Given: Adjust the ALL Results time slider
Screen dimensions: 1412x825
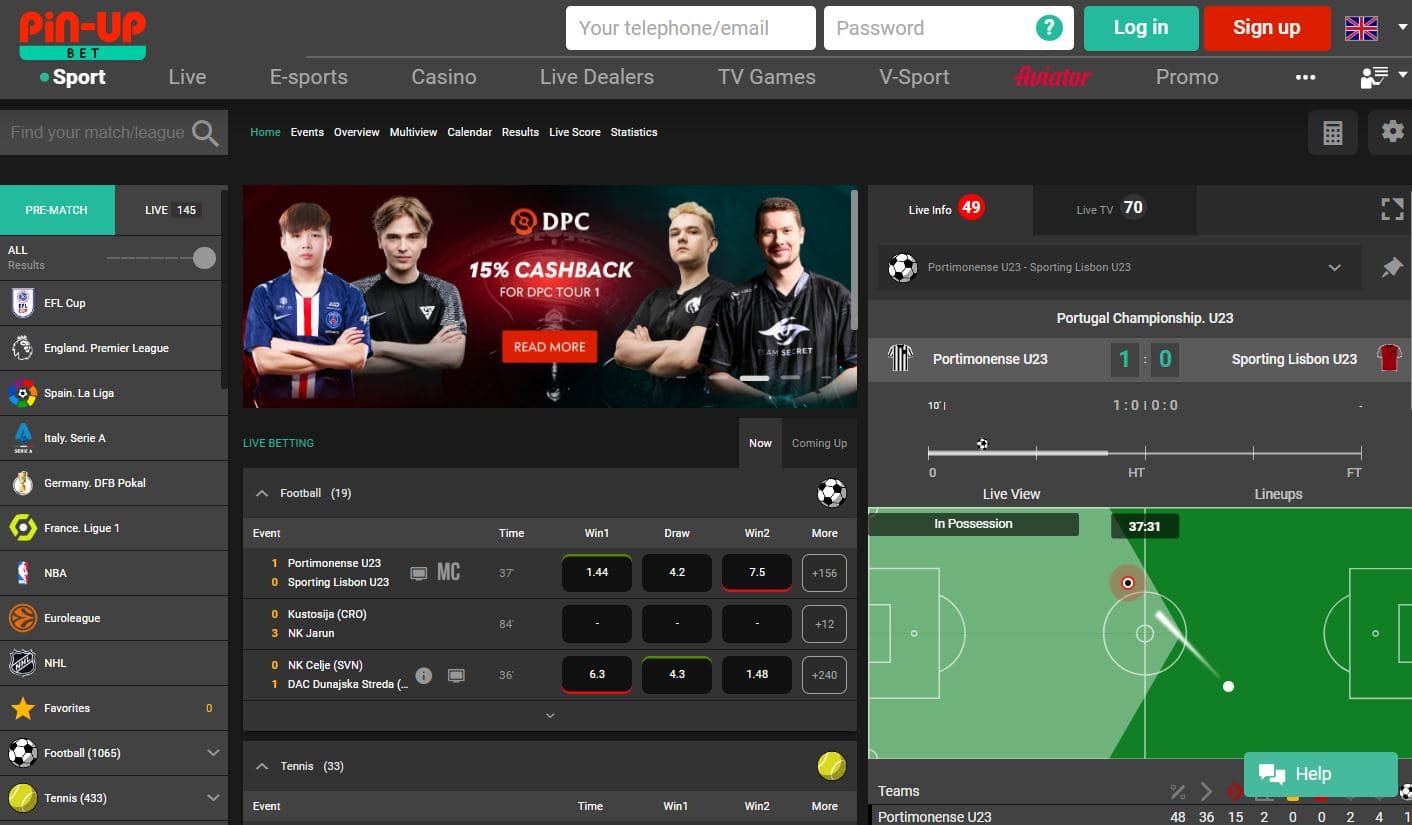Looking at the screenshot, I should pos(204,258).
